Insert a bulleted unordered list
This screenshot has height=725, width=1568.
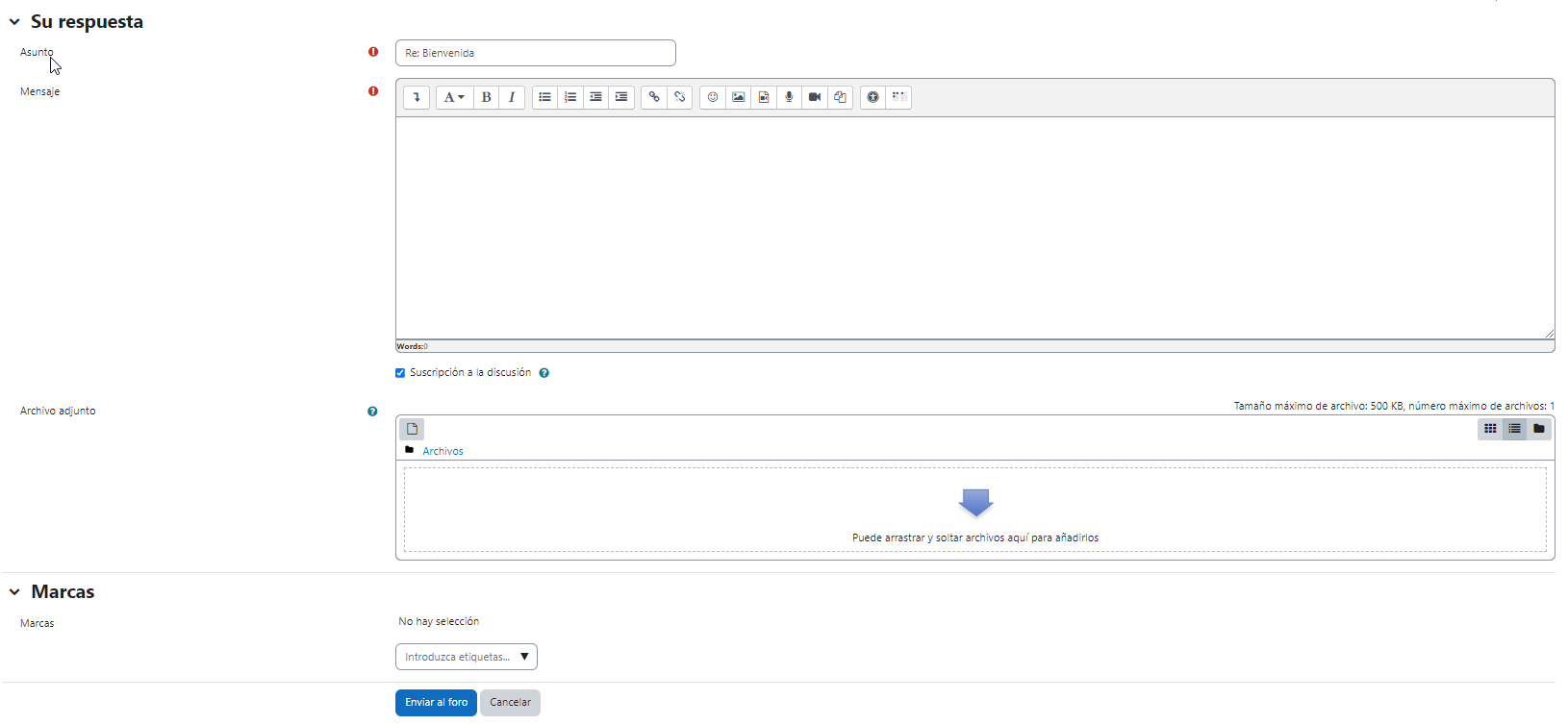[x=545, y=97]
